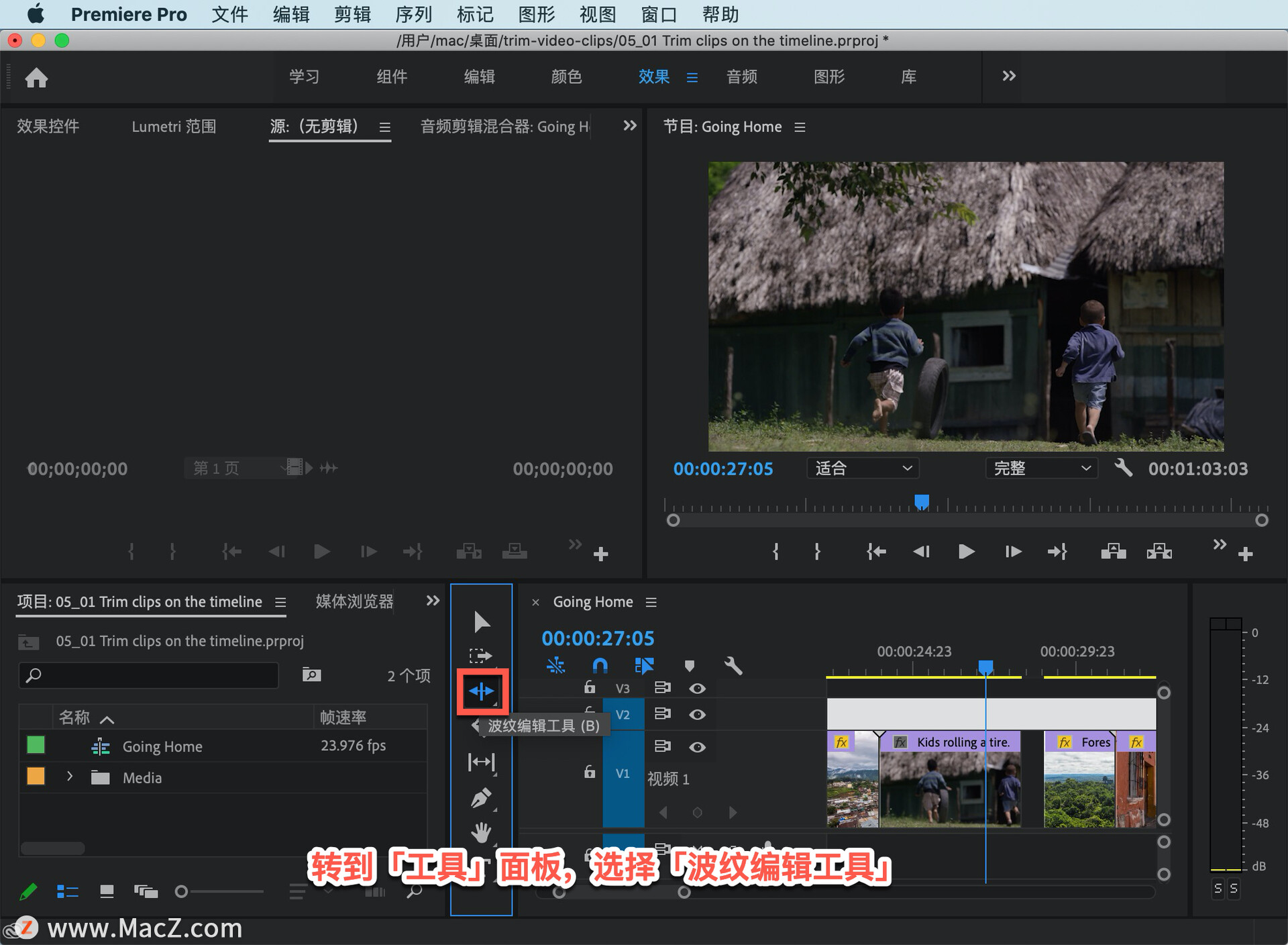
Task: Select the Hand tool
Action: (481, 832)
